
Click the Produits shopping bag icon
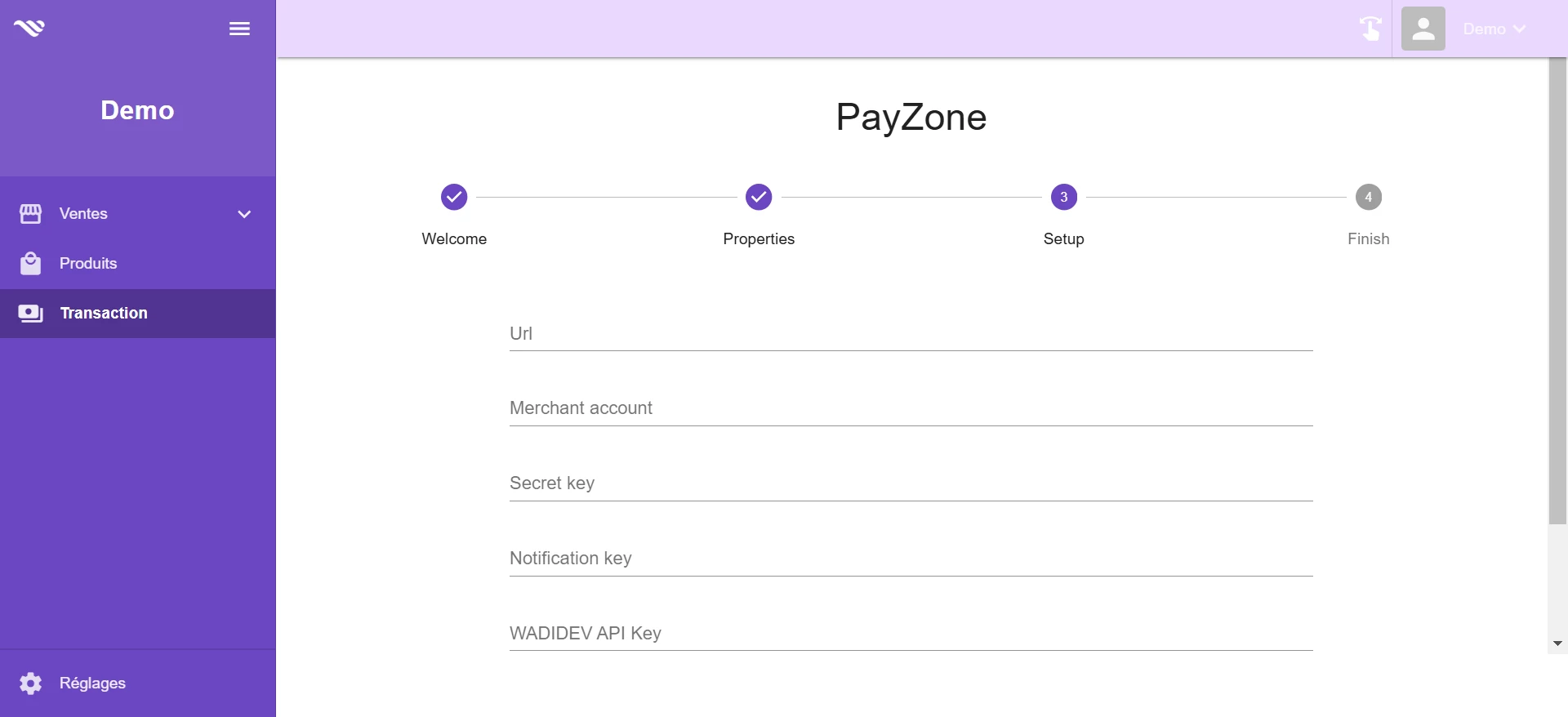click(30, 264)
